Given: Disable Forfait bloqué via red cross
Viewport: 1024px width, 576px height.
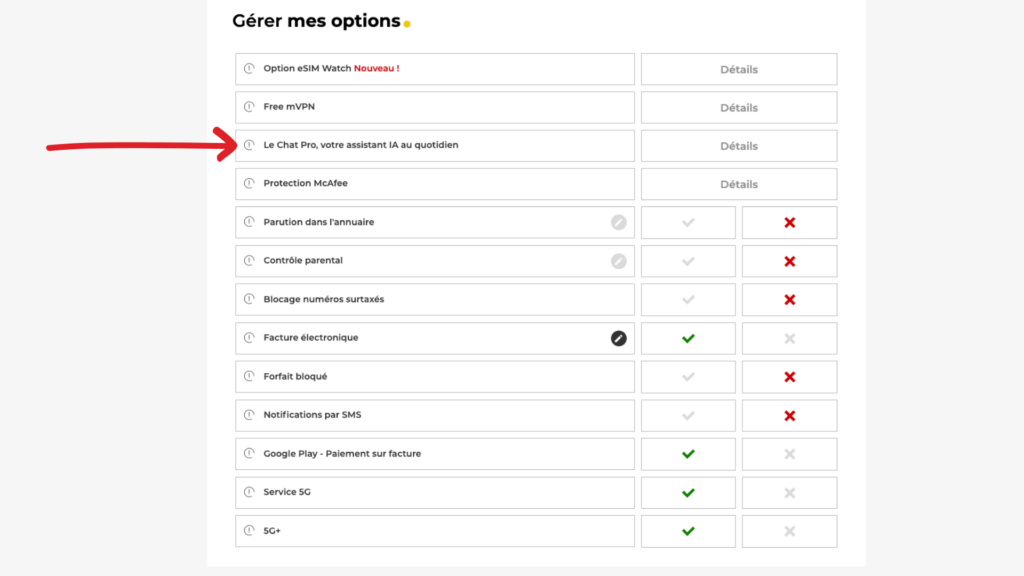Looking at the screenshot, I should [789, 376].
